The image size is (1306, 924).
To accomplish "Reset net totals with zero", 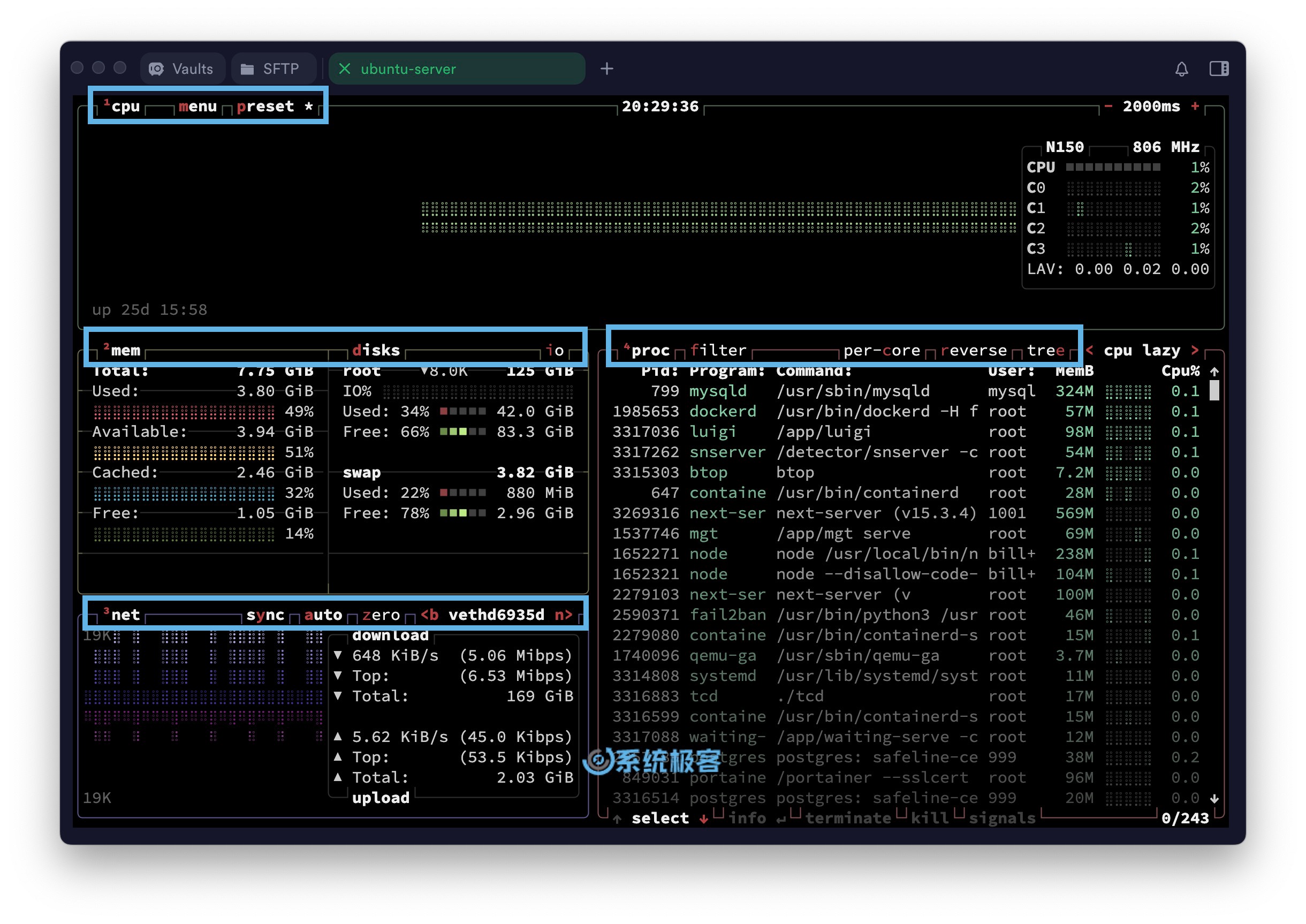I will tap(381, 615).
